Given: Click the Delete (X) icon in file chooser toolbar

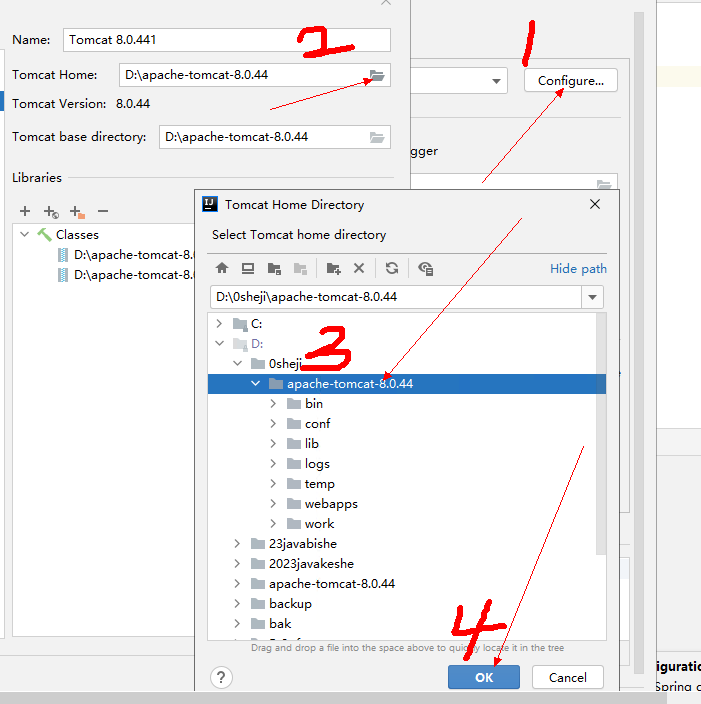Looking at the screenshot, I should click(x=359, y=268).
